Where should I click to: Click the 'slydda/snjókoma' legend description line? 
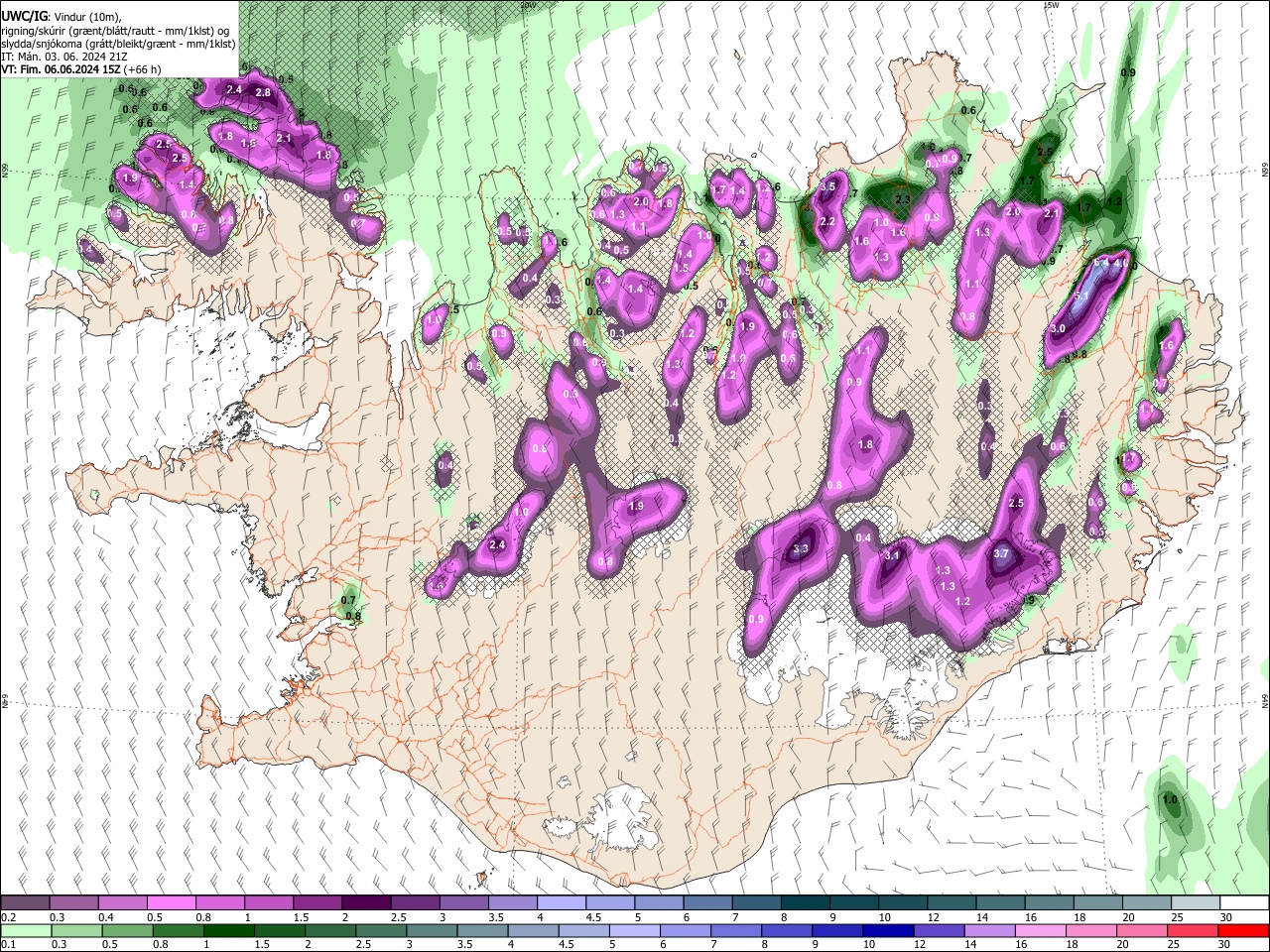[118, 44]
